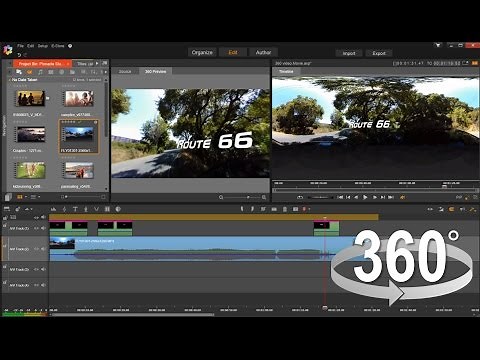Open the Edit menu in the menu bar
Viewport: 480px width, 360px height.
pyautogui.click(x=31, y=46)
